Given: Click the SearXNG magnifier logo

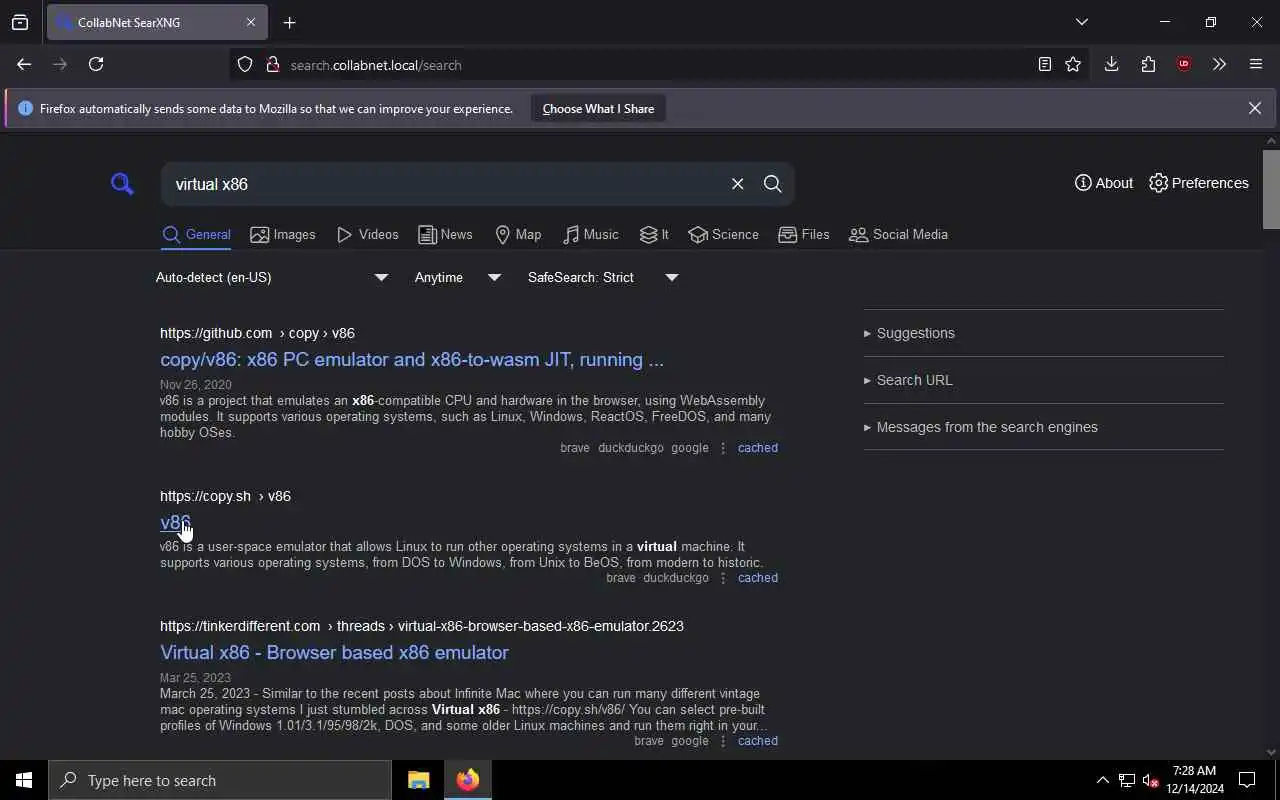Looking at the screenshot, I should [122, 184].
